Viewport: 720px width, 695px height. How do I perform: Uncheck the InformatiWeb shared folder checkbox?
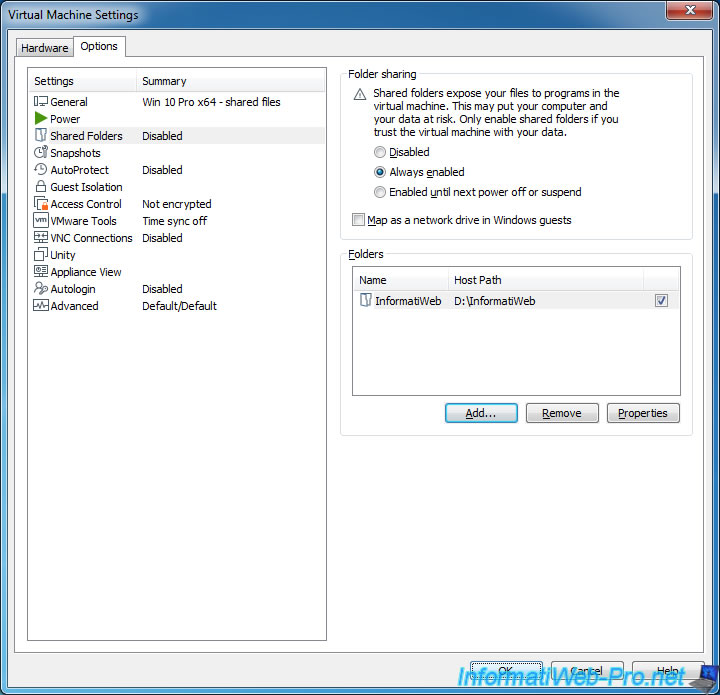click(661, 301)
